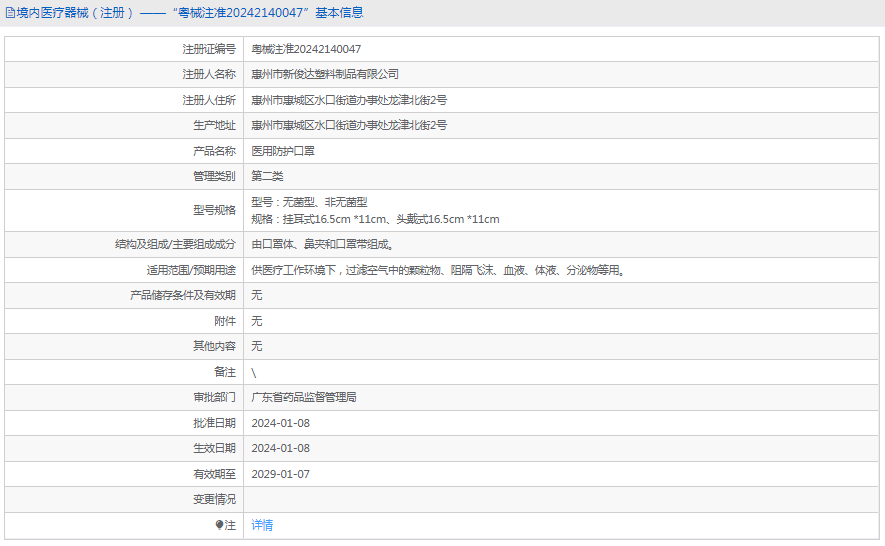Click the 附件 row label
Image resolution: width=885 pixels, height=546 pixels.
point(225,321)
